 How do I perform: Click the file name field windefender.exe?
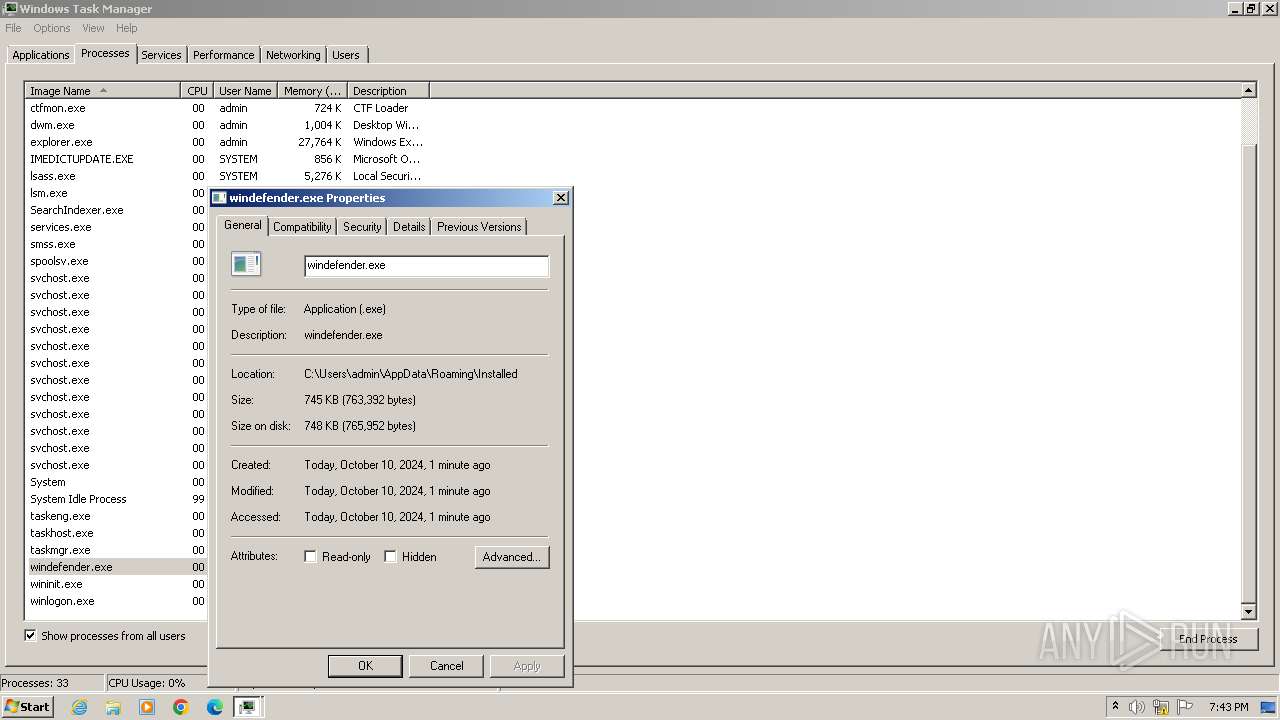pos(426,265)
